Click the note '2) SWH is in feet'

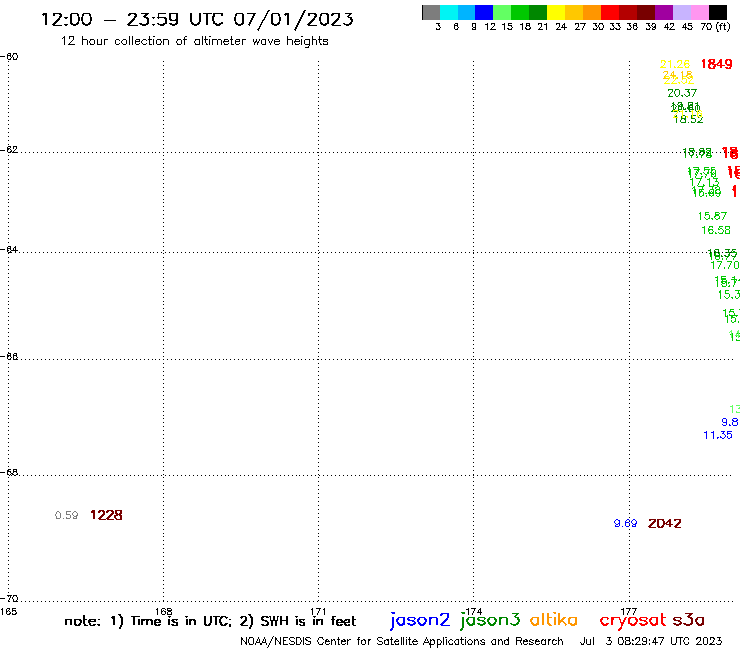(x=298, y=621)
